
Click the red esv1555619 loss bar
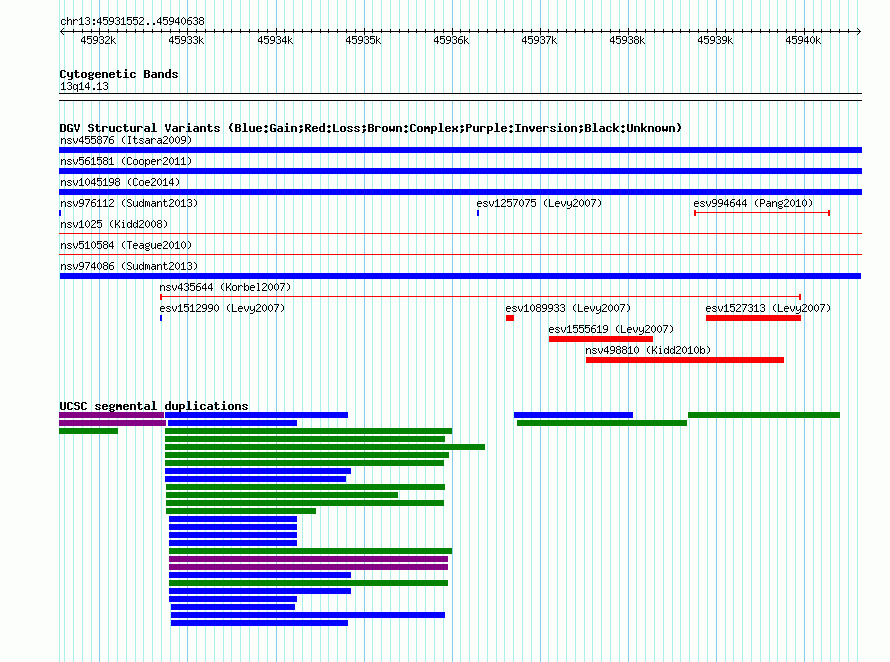[601, 339]
